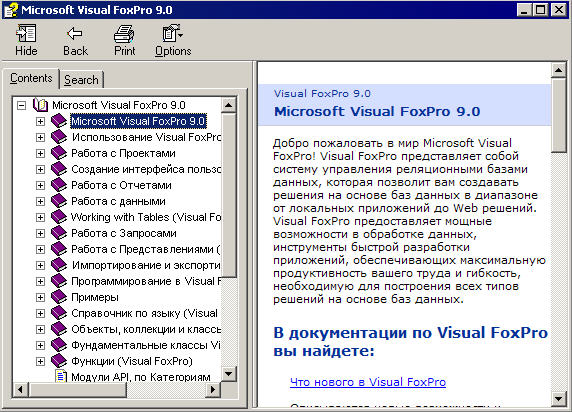Expand the Примеры node
Image resolution: width=572 pixels, height=412 pixels.
click(x=40, y=297)
